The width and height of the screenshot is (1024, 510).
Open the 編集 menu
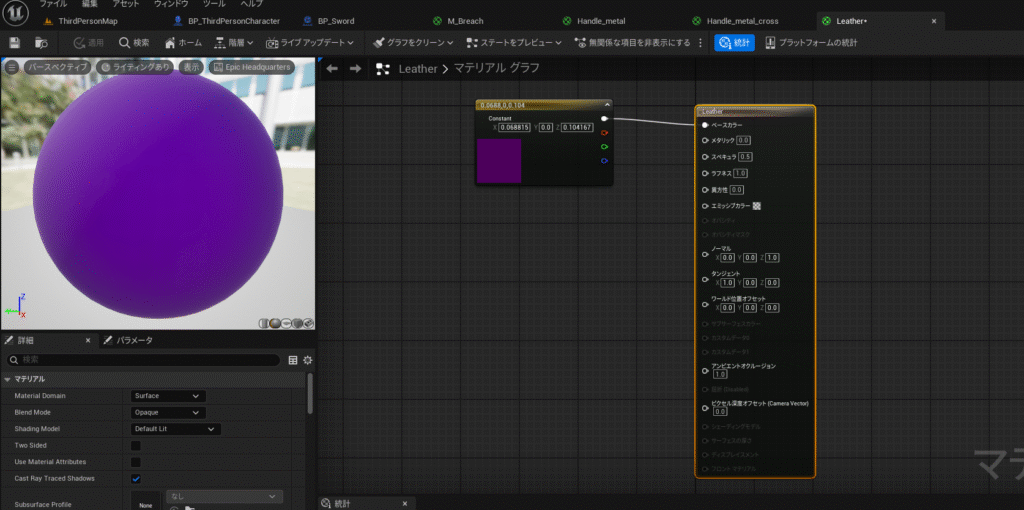tap(90, 4)
